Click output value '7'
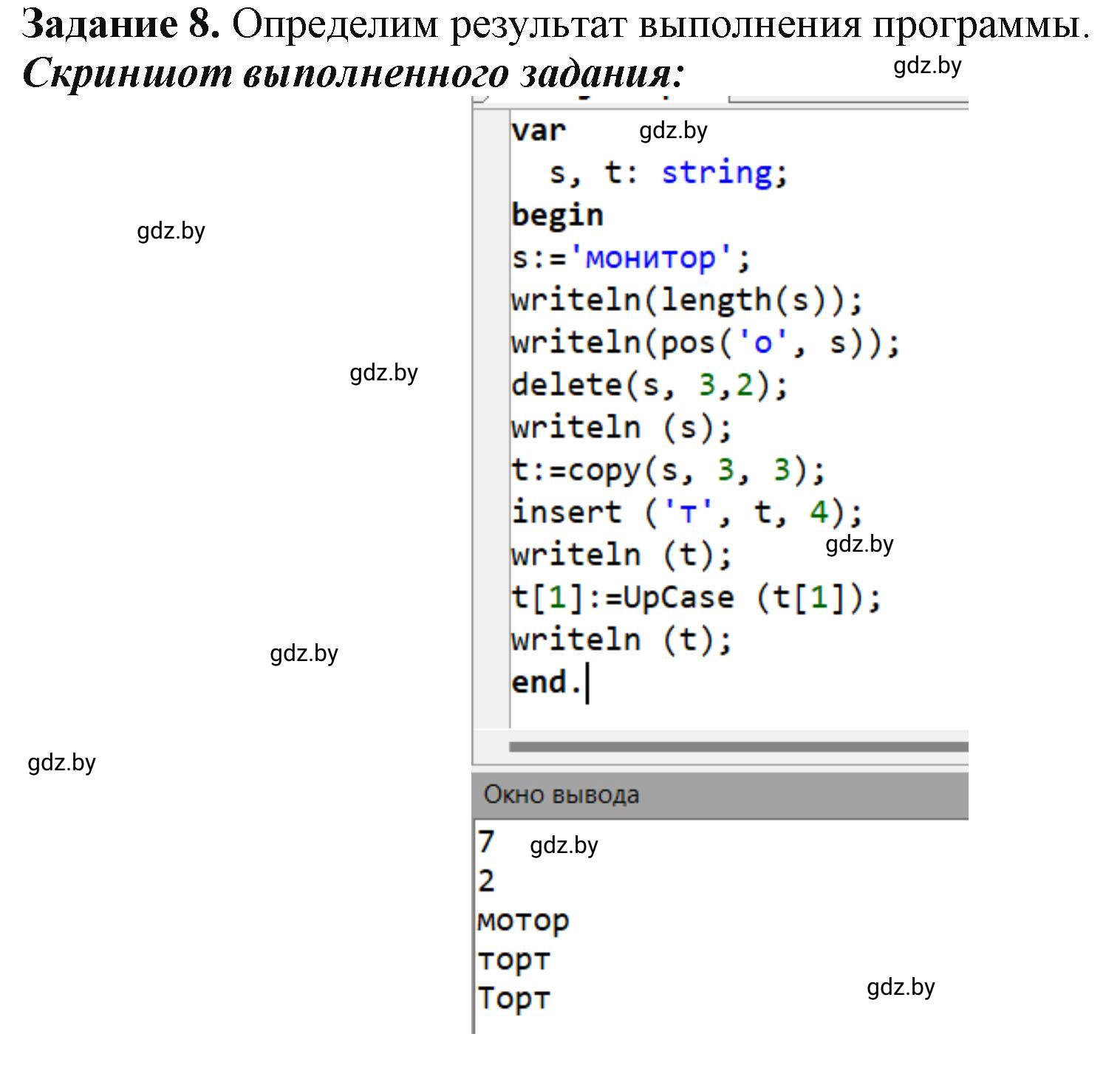 [486, 842]
